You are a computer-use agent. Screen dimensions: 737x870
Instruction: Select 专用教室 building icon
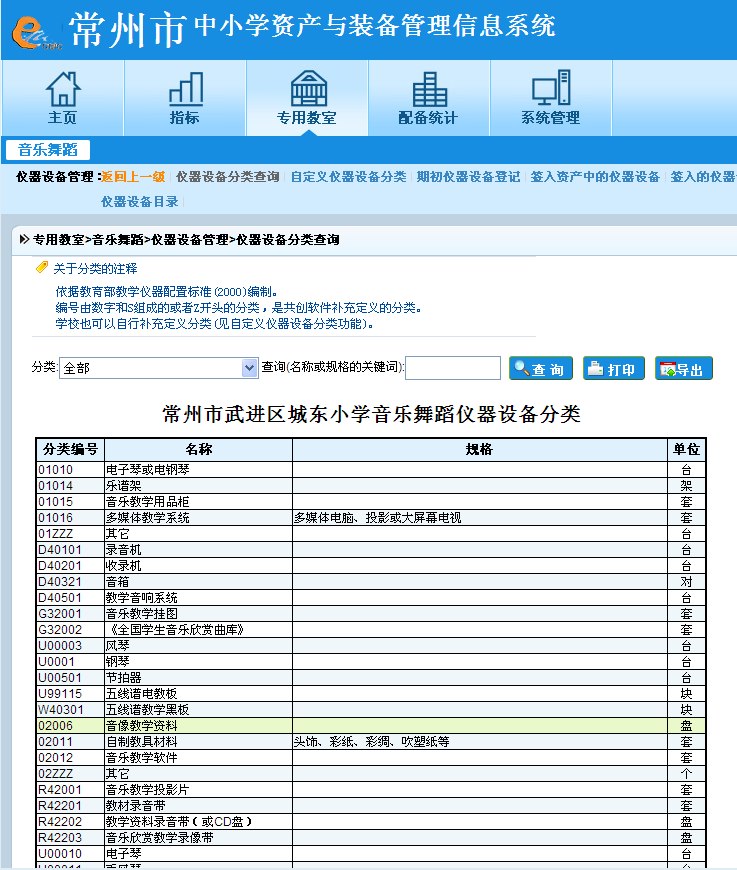(308, 88)
